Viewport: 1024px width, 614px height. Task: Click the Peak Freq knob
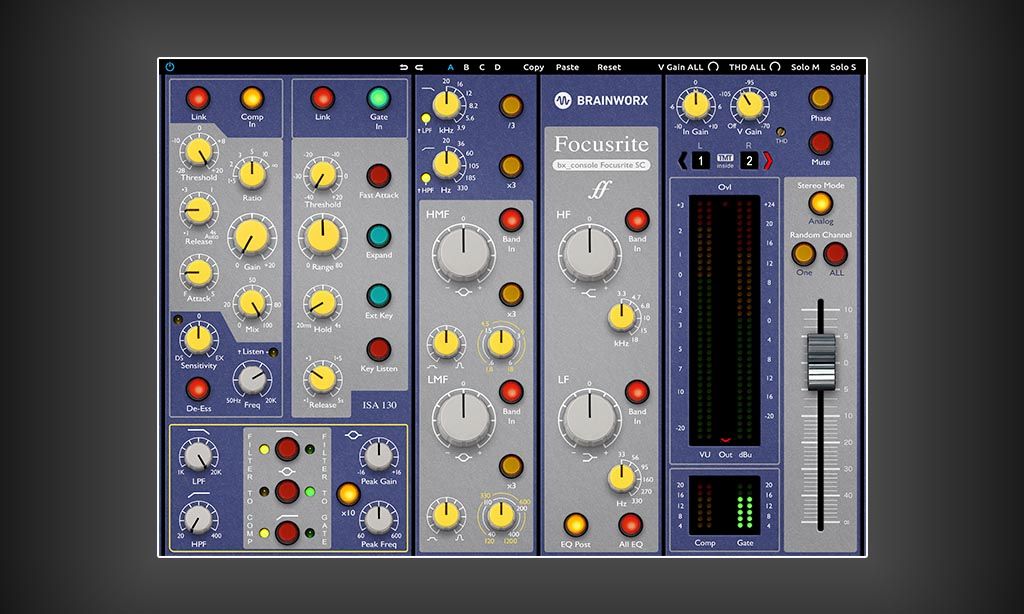378,519
